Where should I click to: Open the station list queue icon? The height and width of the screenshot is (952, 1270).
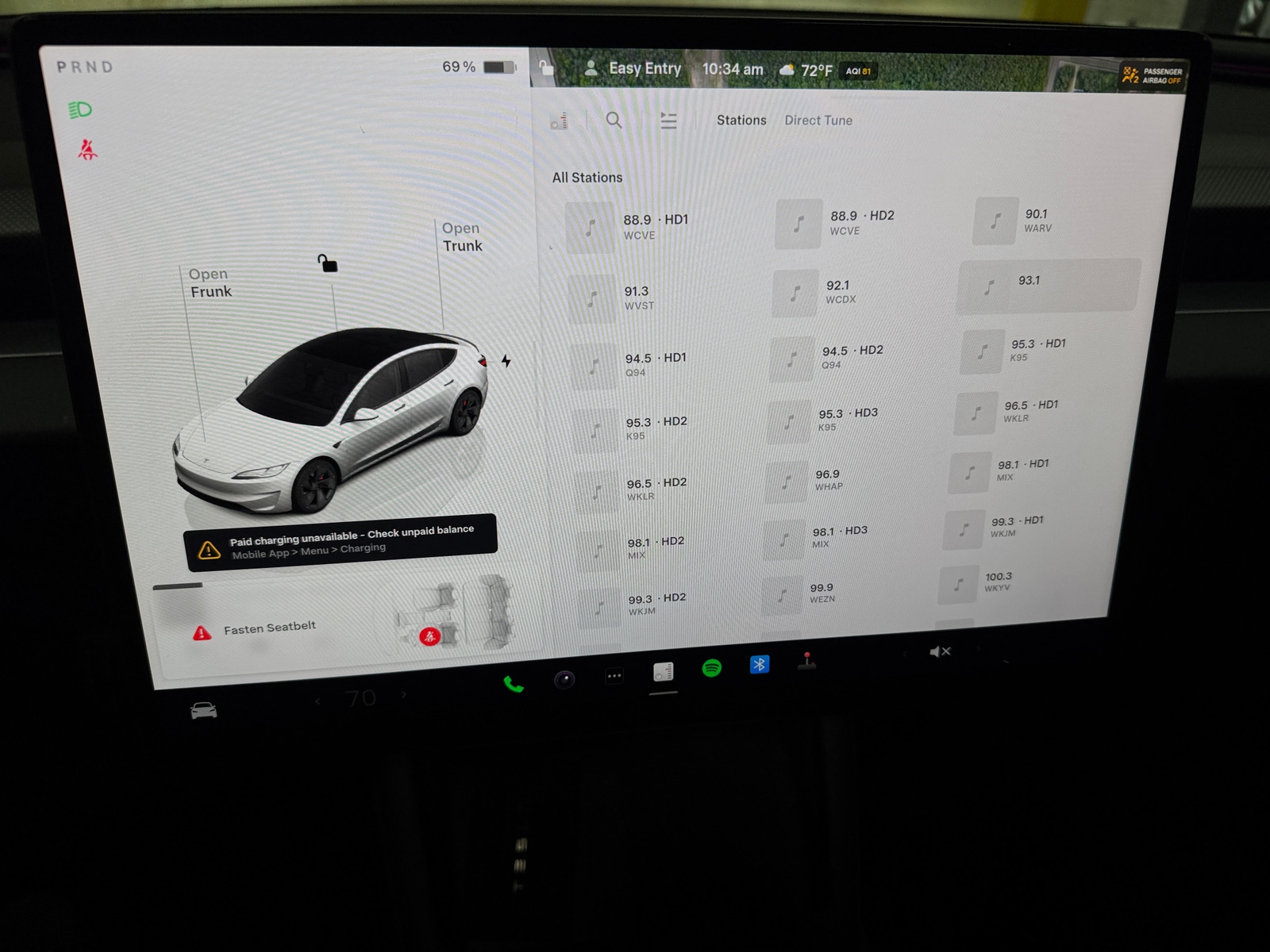(668, 121)
